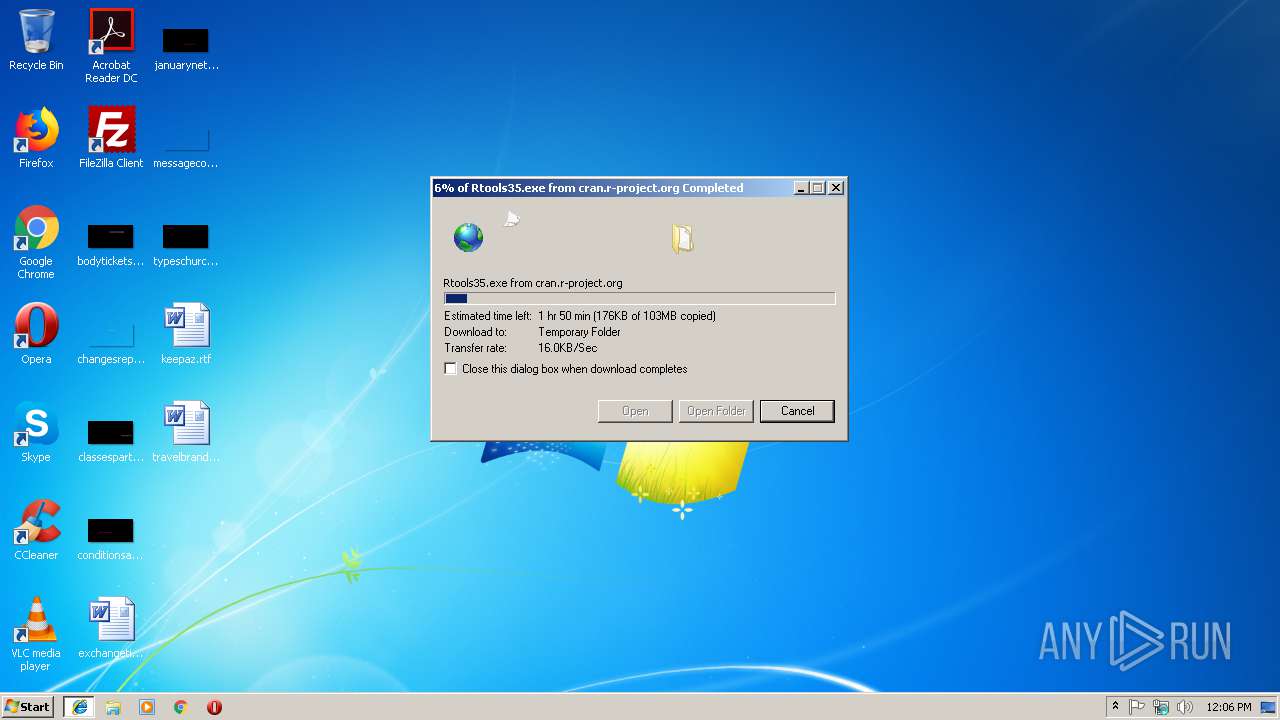Image resolution: width=1280 pixels, height=720 pixels.
Task: Show hidden system tray icons
Action: (x=1115, y=707)
